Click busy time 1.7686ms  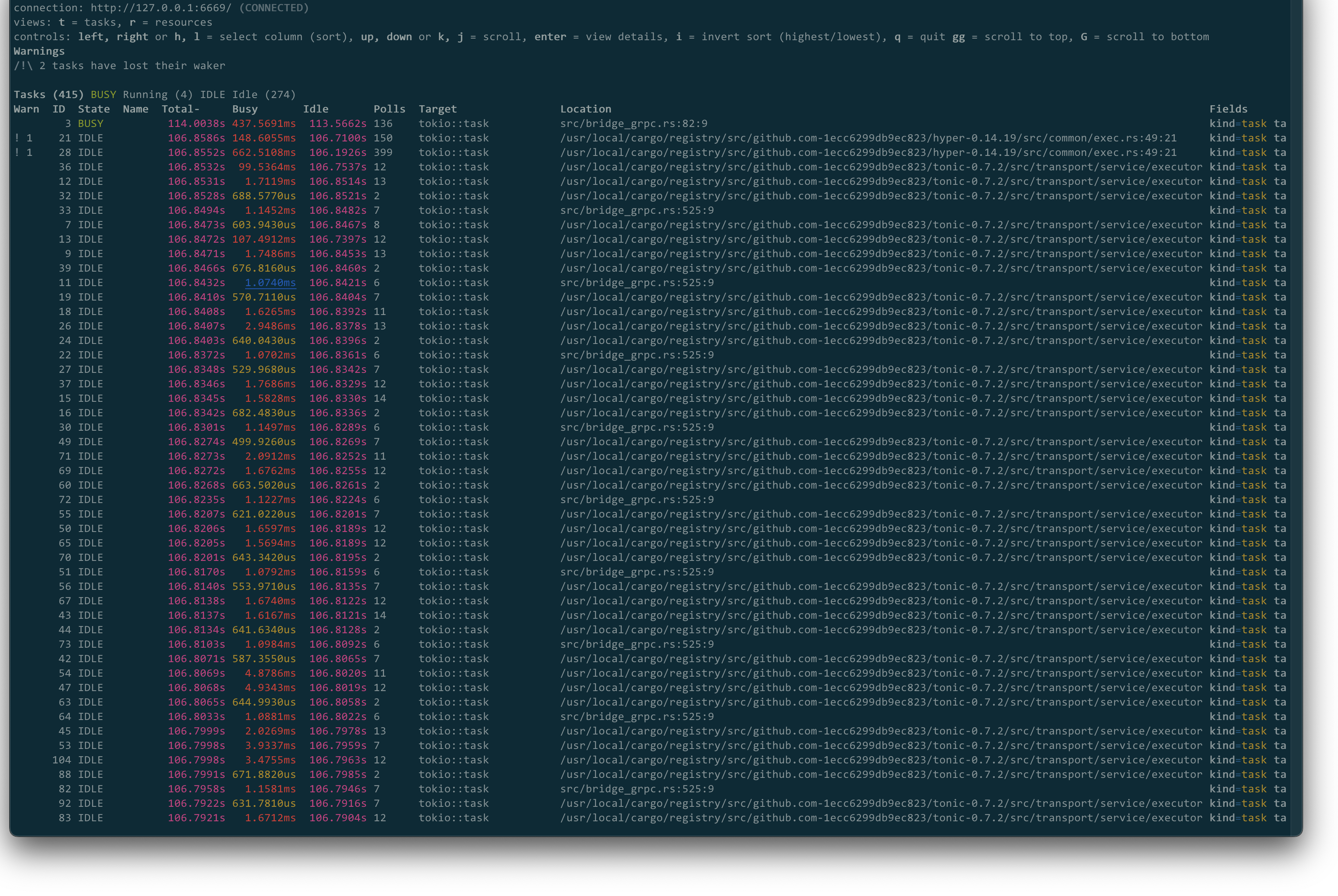[270, 384]
